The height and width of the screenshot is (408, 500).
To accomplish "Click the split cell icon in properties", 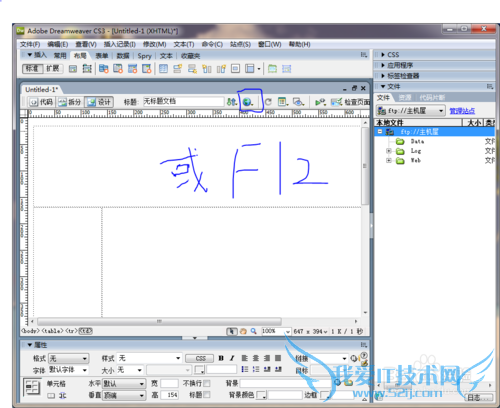I will click(62, 396).
